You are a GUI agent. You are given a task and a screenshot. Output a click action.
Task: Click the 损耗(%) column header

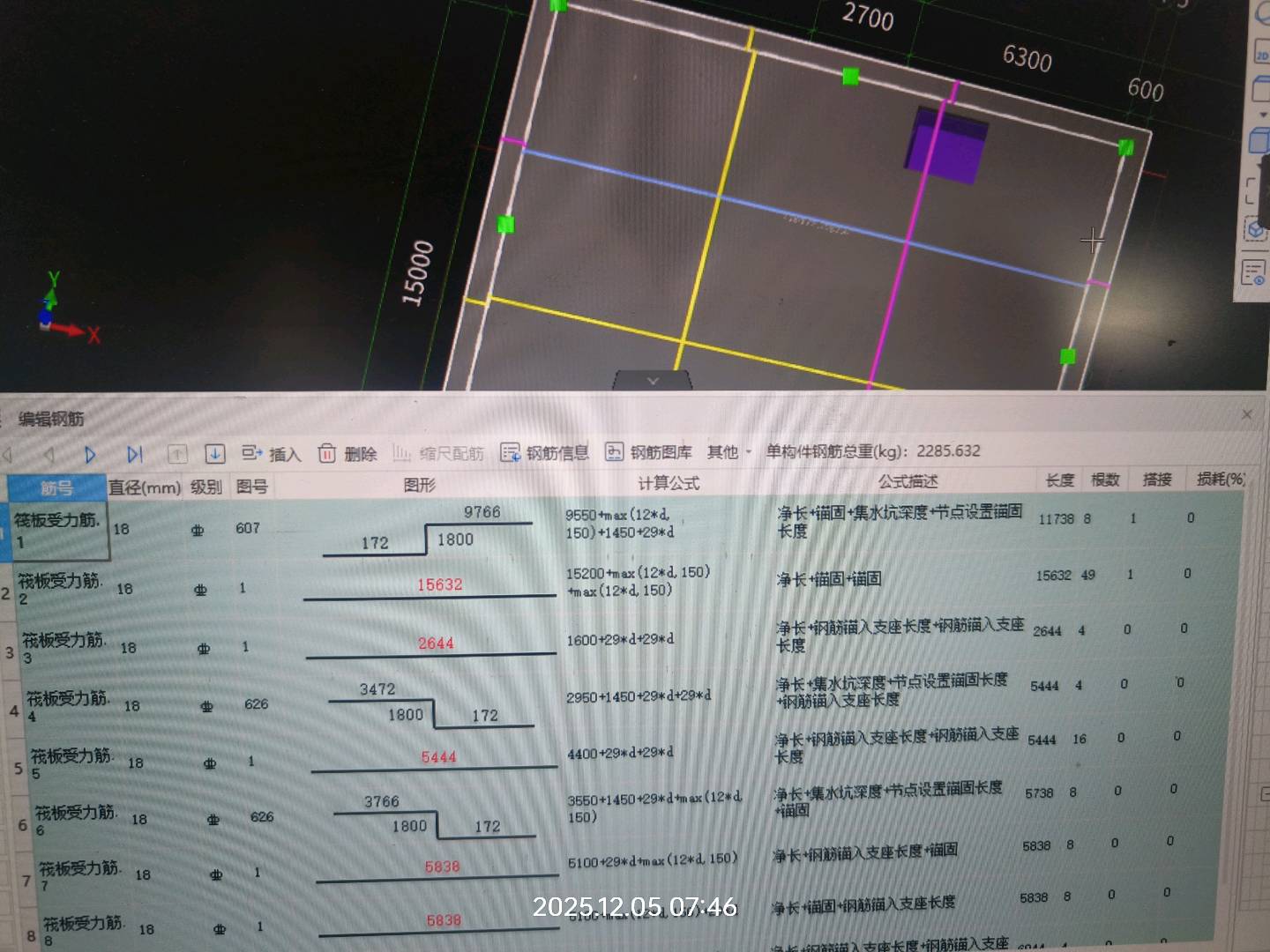(1221, 479)
